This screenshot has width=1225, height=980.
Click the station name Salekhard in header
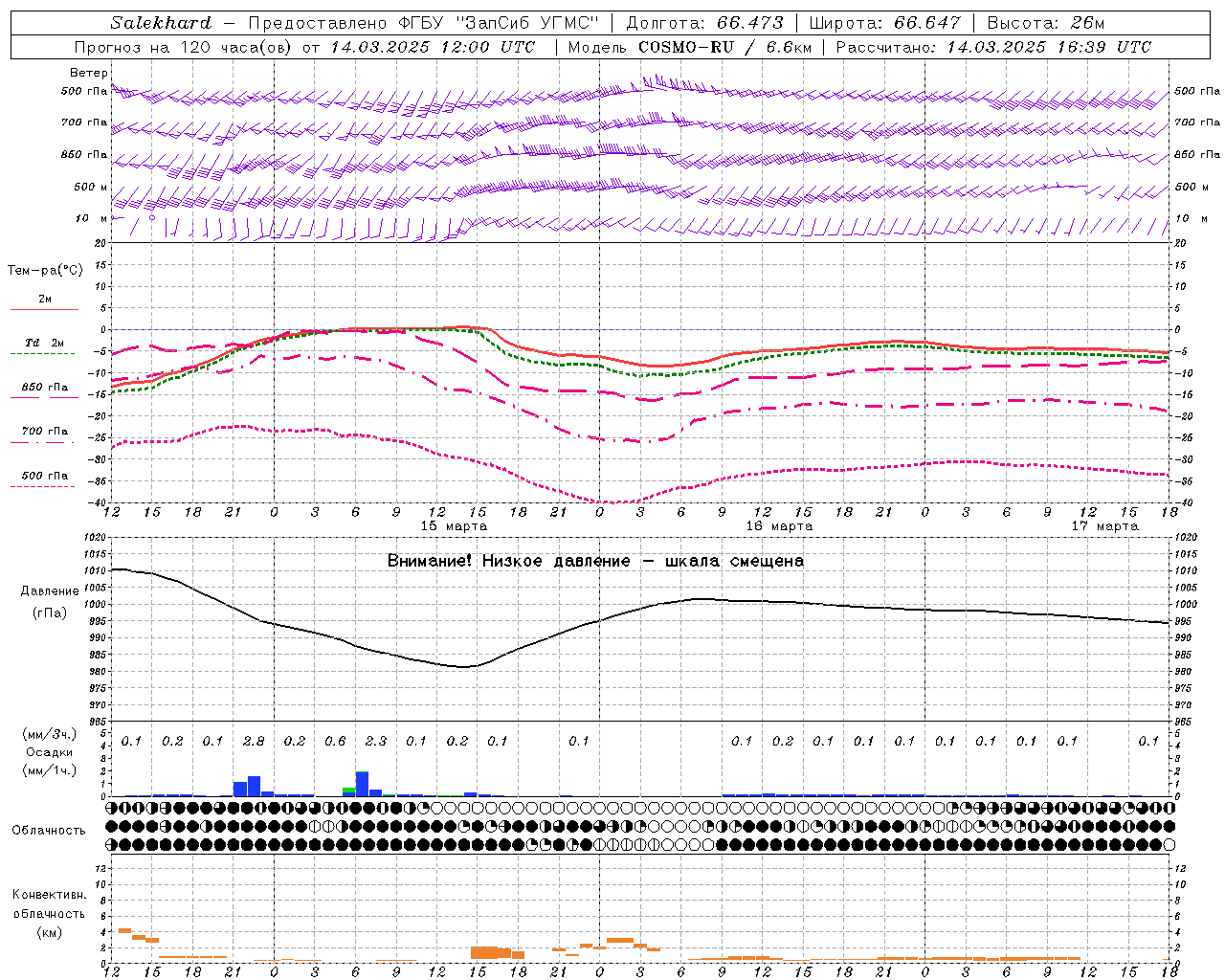point(160,23)
